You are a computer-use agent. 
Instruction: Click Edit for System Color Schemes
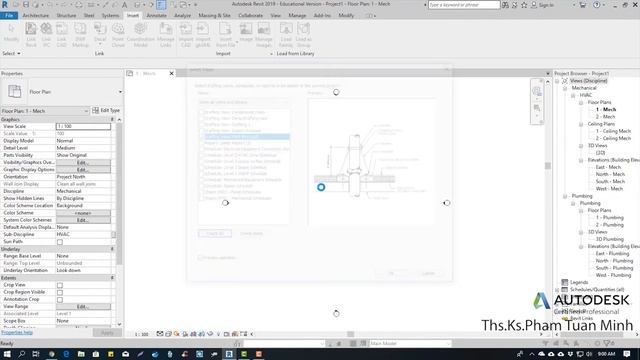coord(83,220)
